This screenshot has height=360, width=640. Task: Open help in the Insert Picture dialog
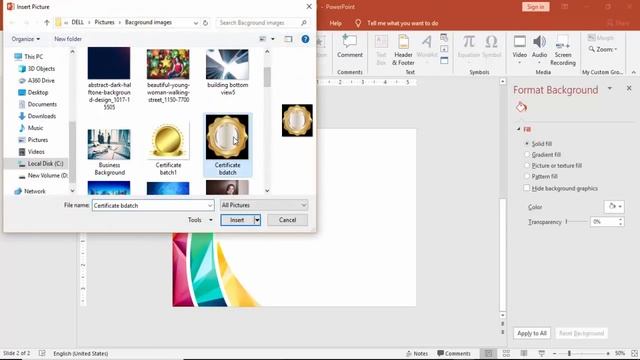click(305, 39)
